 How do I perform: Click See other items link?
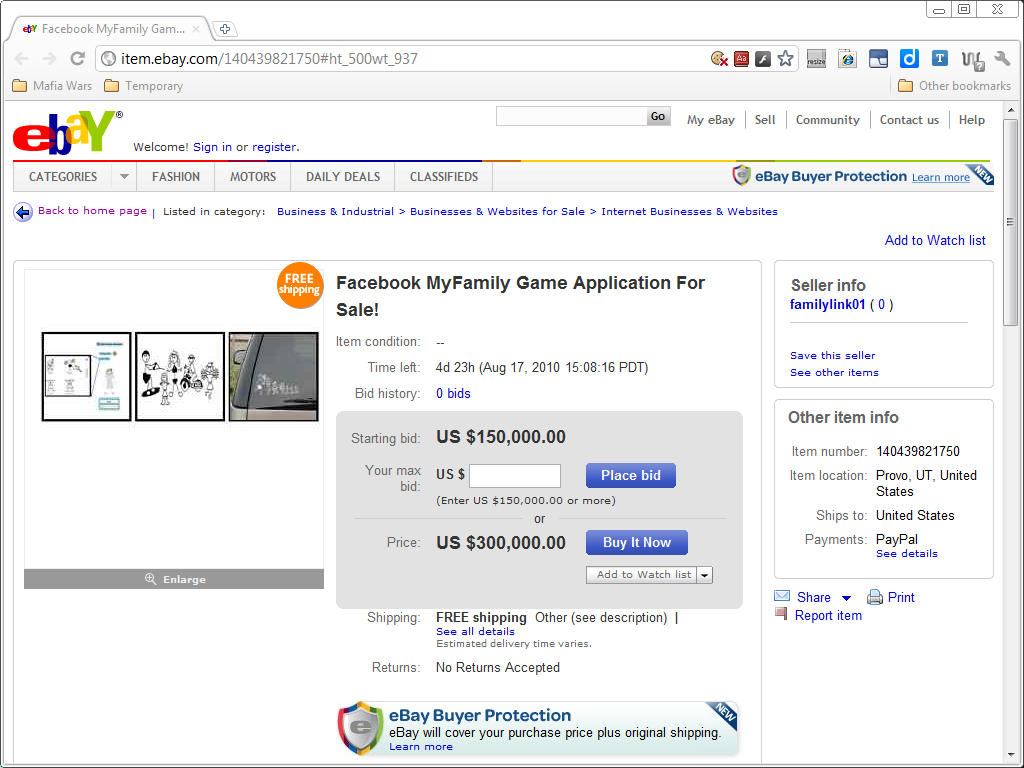tap(834, 372)
